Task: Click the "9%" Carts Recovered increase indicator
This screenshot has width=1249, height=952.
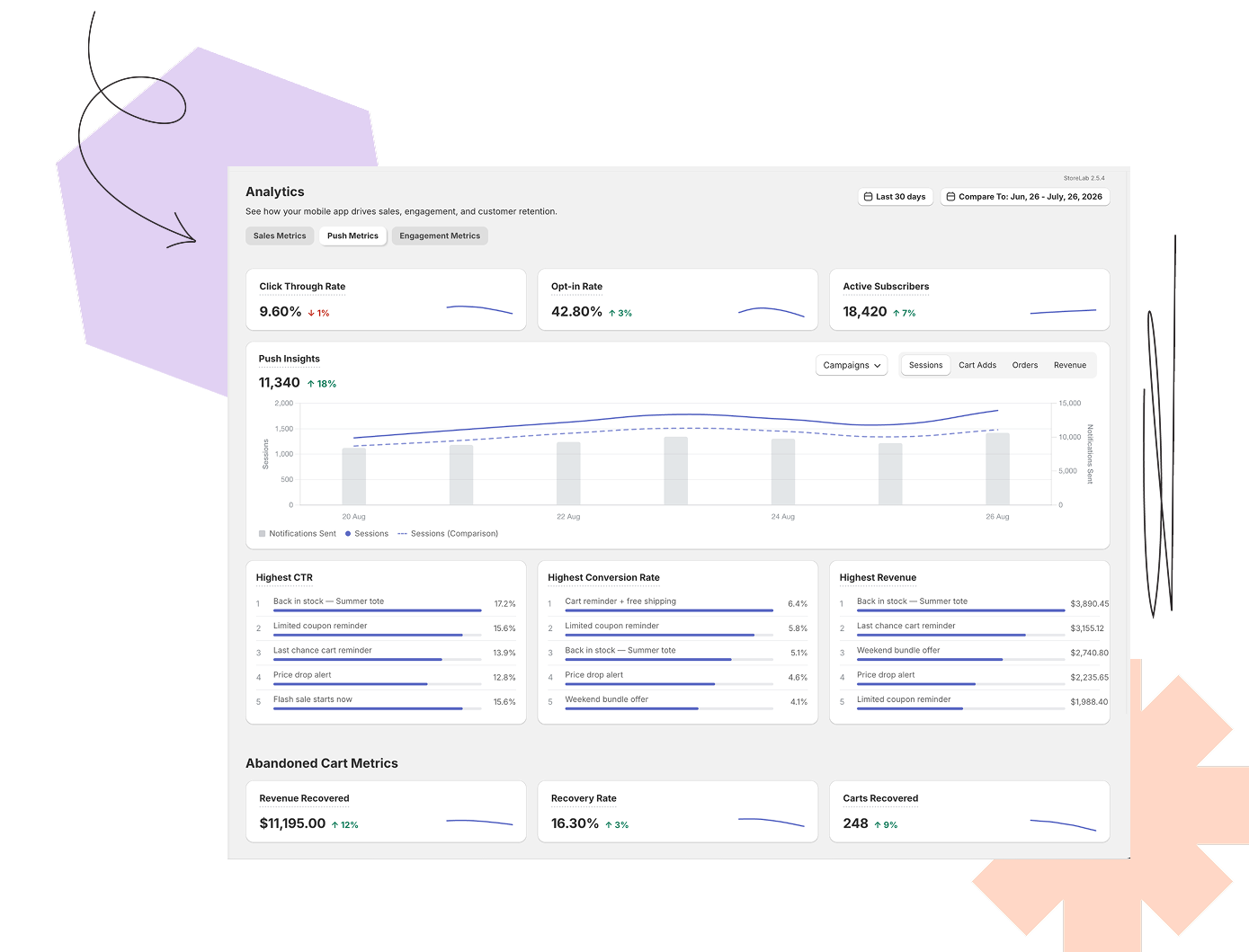Action: 886,825
